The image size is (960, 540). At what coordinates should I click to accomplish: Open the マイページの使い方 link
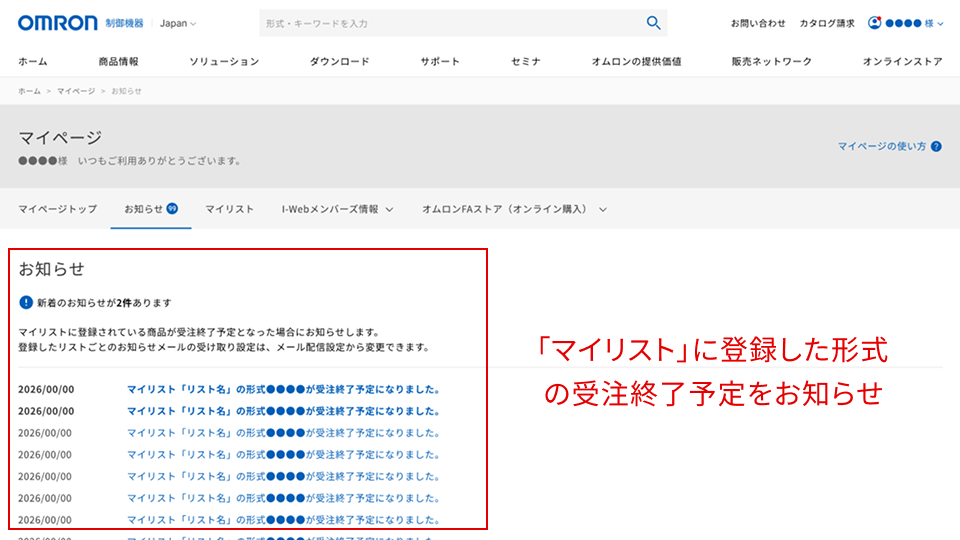click(882, 146)
